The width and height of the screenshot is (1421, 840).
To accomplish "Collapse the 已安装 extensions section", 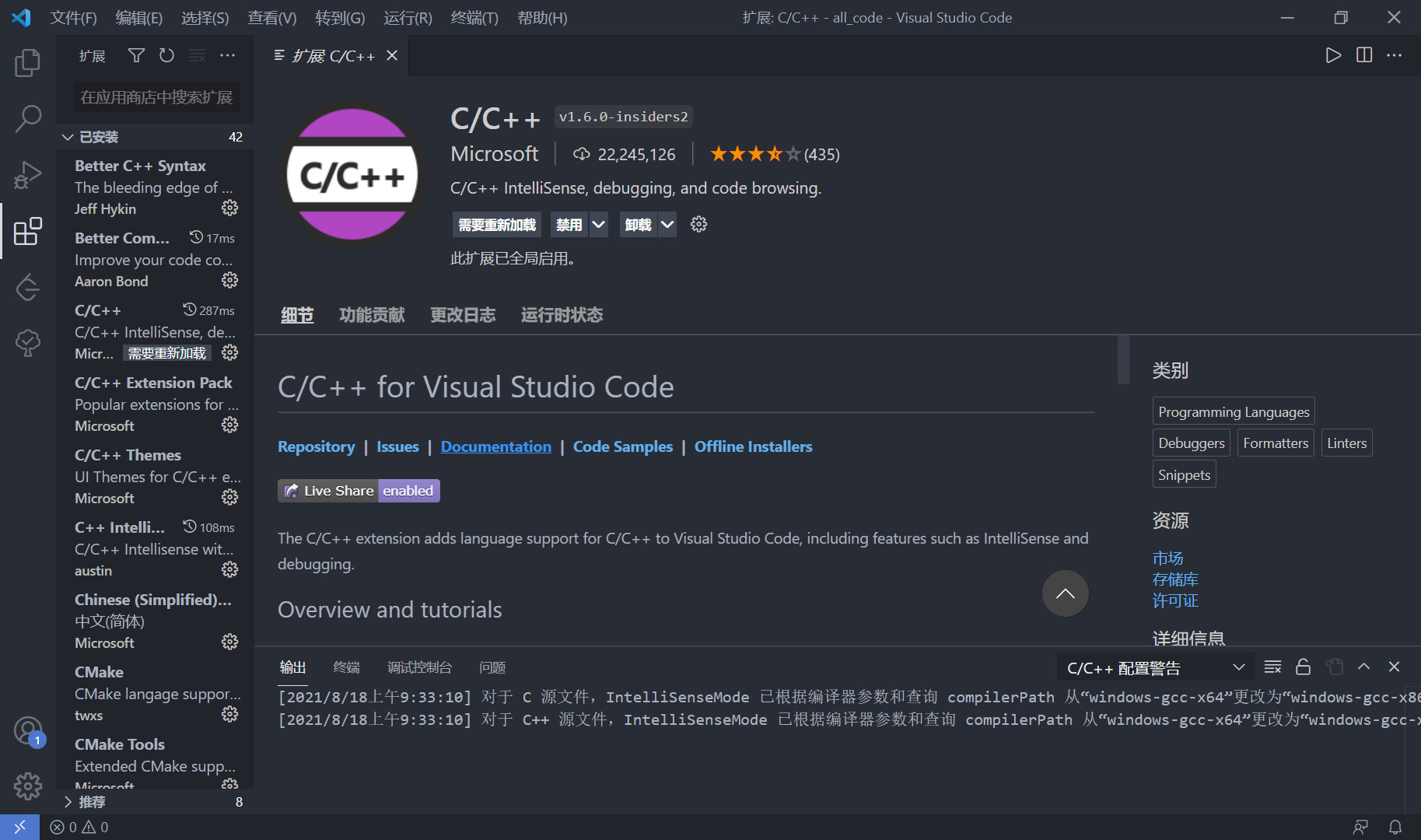I will click(68, 136).
